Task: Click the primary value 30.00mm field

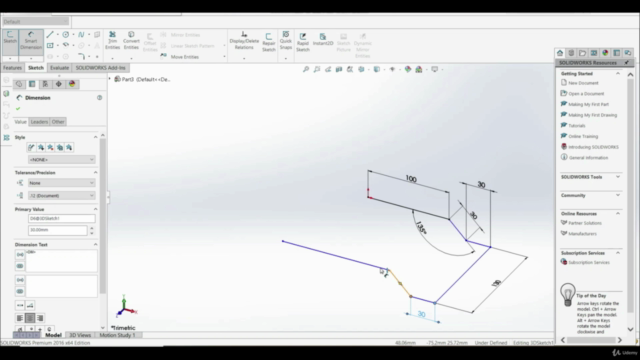Action: [58, 230]
